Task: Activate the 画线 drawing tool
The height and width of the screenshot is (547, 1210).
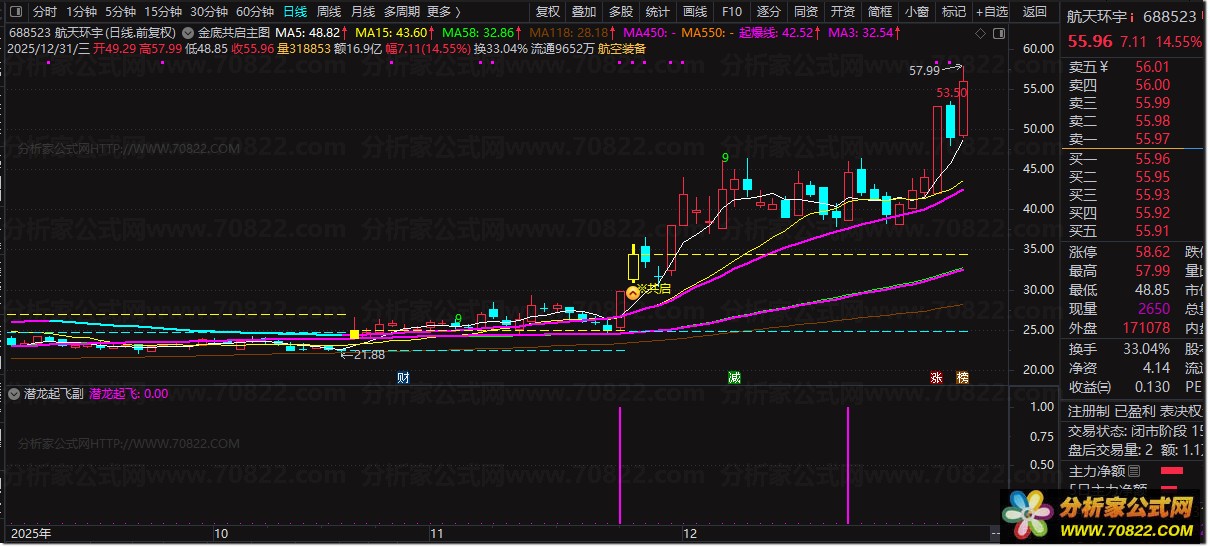Action: coord(694,12)
